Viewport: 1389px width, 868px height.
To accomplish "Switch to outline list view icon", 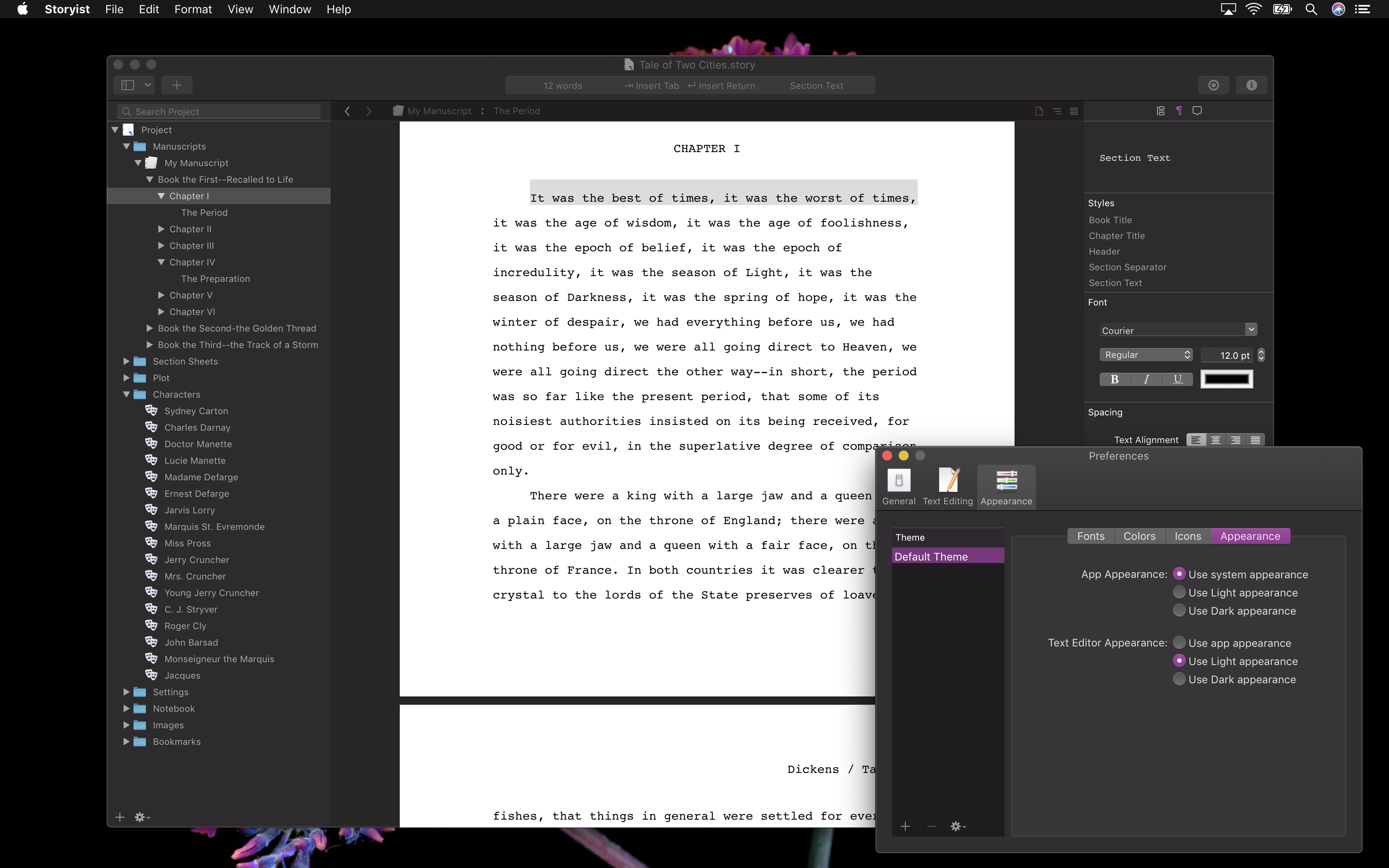I will [1057, 111].
